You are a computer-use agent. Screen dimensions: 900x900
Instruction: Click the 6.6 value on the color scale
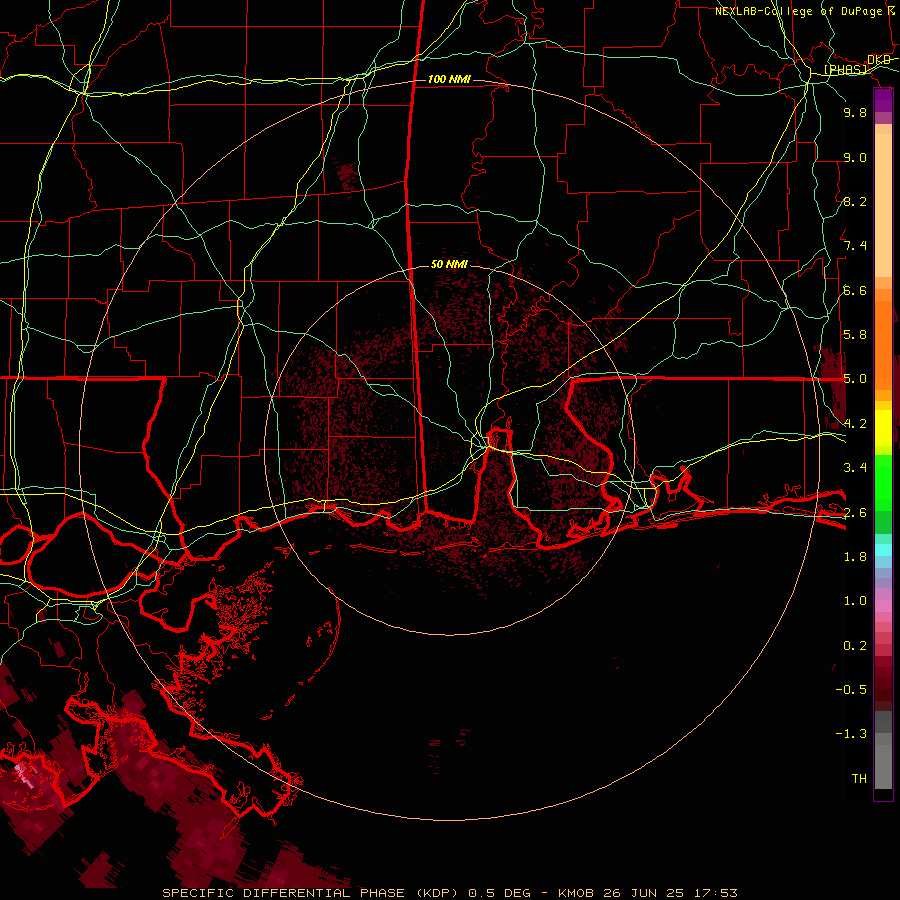click(x=855, y=290)
